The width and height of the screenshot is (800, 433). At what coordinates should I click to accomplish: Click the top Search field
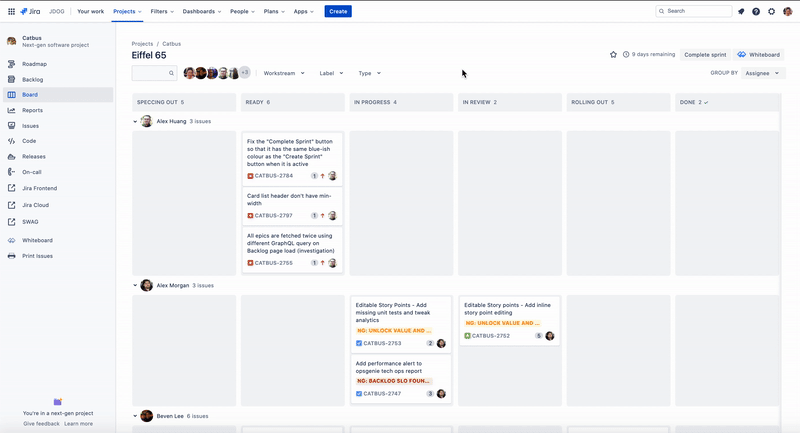(x=693, y=11)
